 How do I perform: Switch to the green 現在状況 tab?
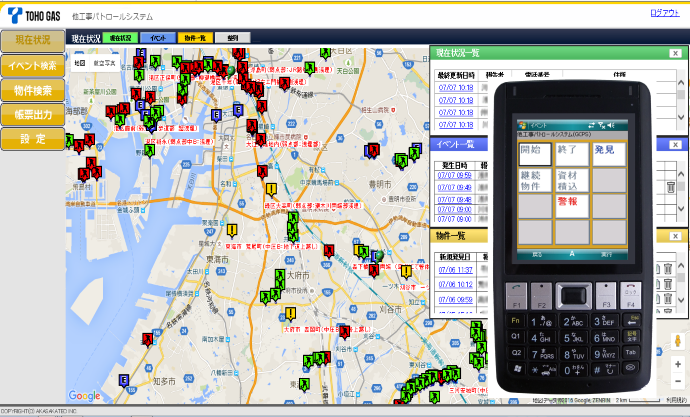[120, 38]
